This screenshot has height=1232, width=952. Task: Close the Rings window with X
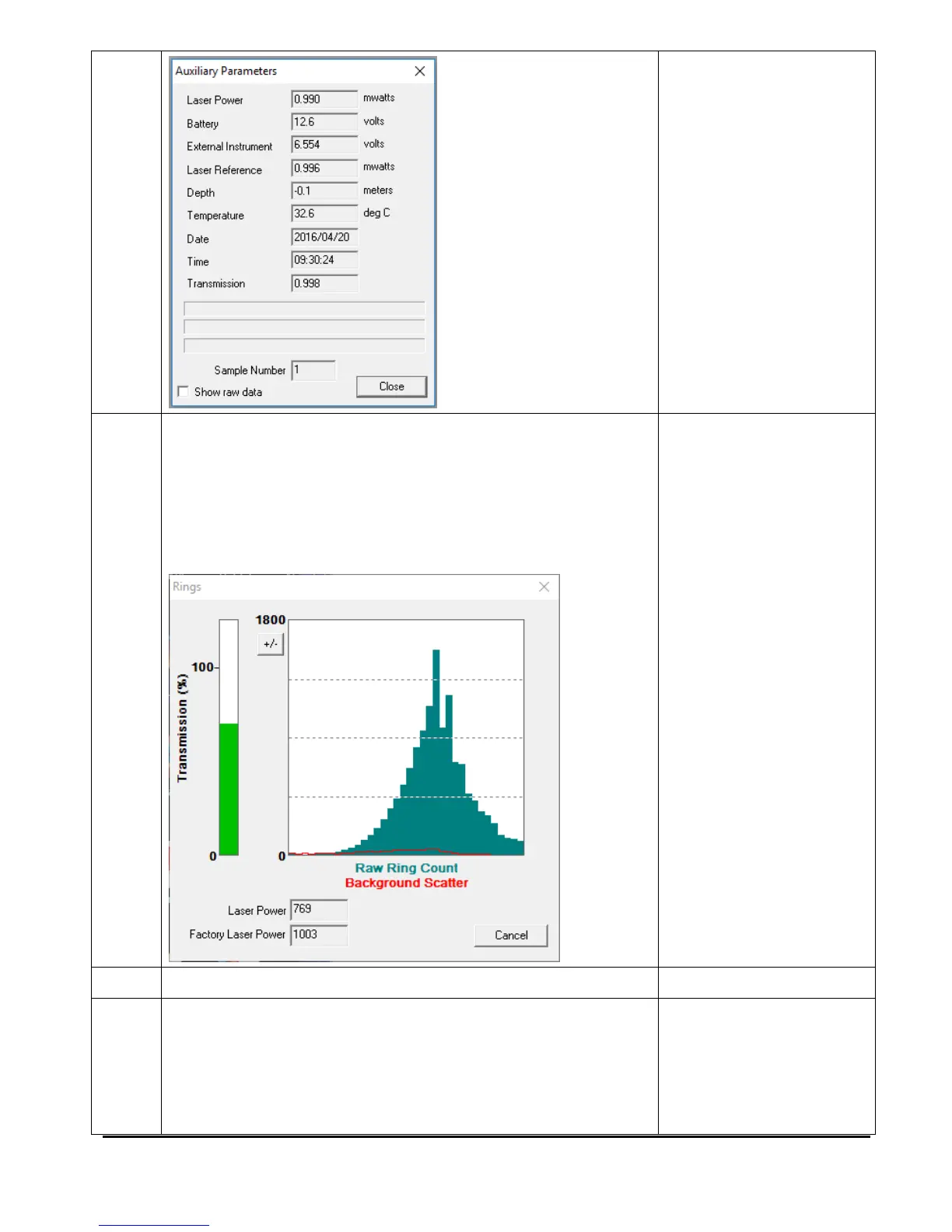544,586
